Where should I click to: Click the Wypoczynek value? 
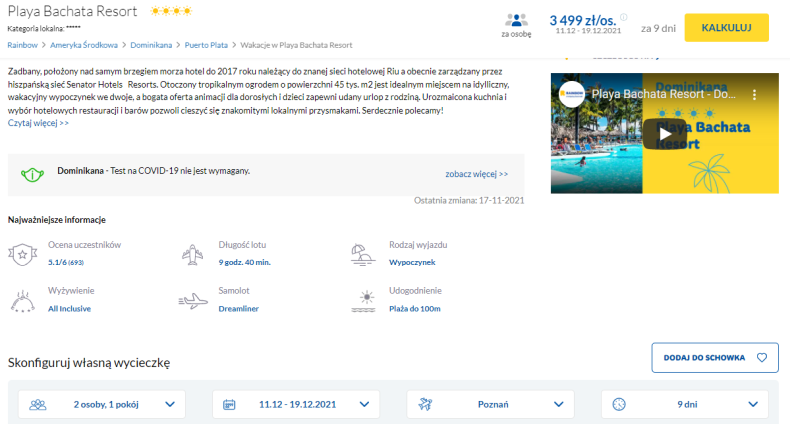tap(412, 262)
